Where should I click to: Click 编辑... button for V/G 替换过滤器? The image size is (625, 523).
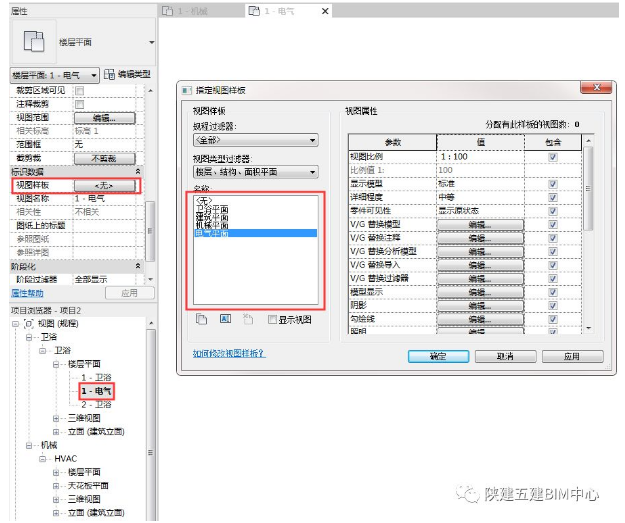pyautogui.click(x=480, y=279)
